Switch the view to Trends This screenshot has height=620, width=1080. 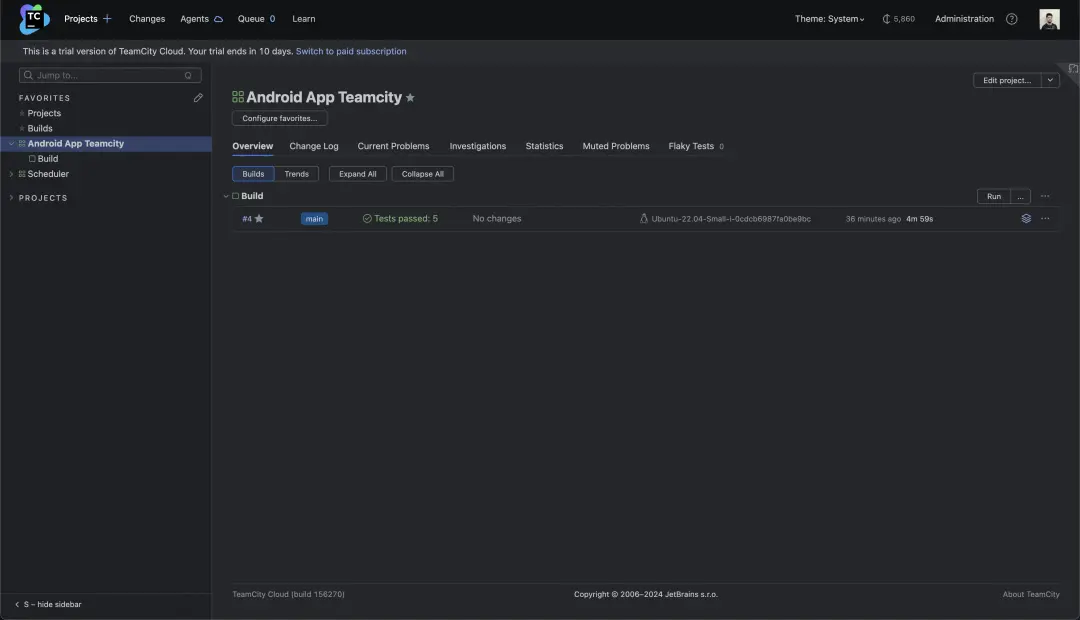point(296,174)
